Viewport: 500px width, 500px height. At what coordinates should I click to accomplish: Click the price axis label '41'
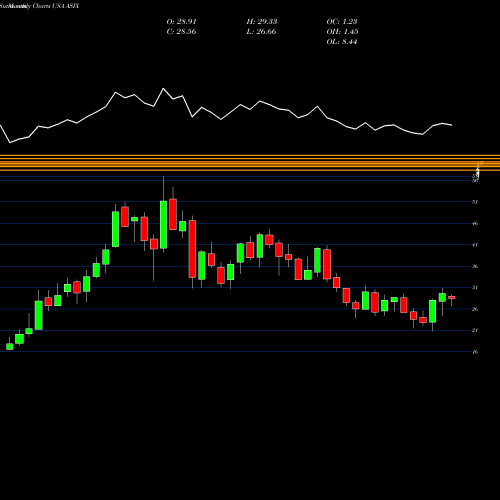point(475,245)
